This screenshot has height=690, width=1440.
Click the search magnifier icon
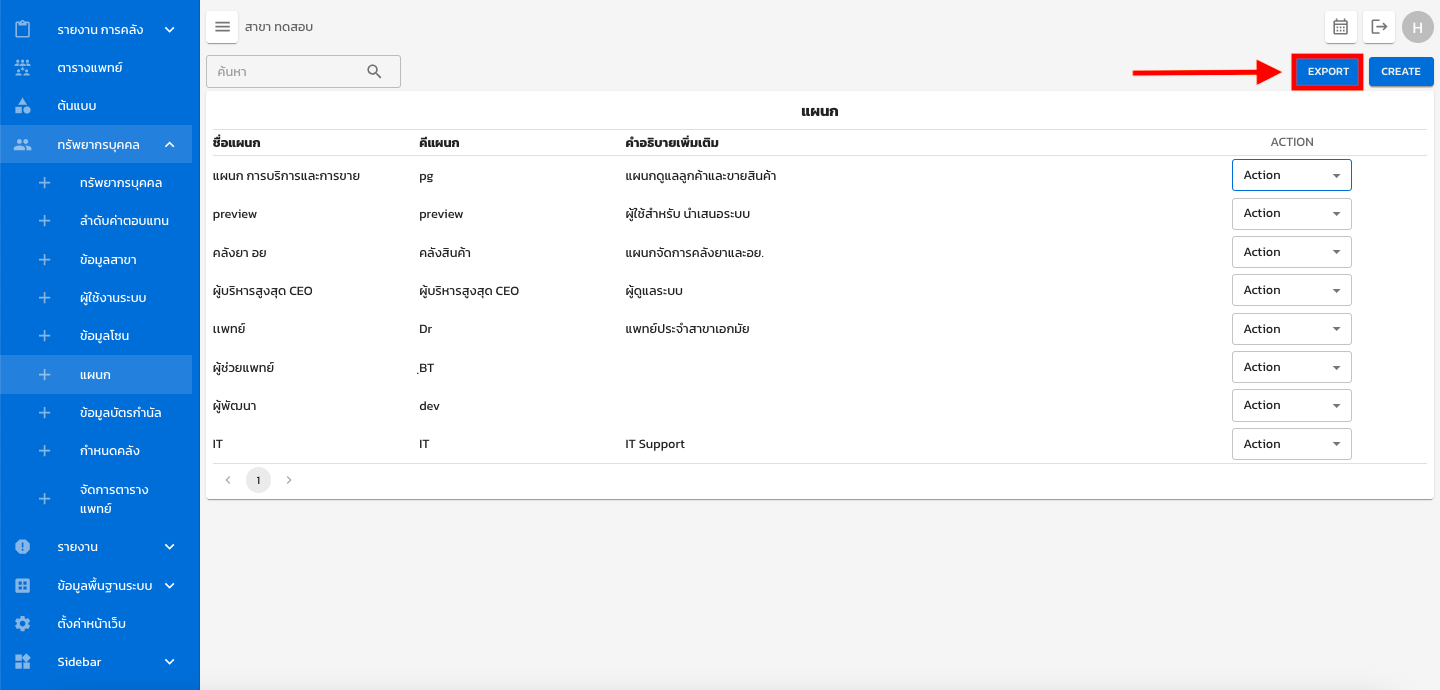(374, 71)
